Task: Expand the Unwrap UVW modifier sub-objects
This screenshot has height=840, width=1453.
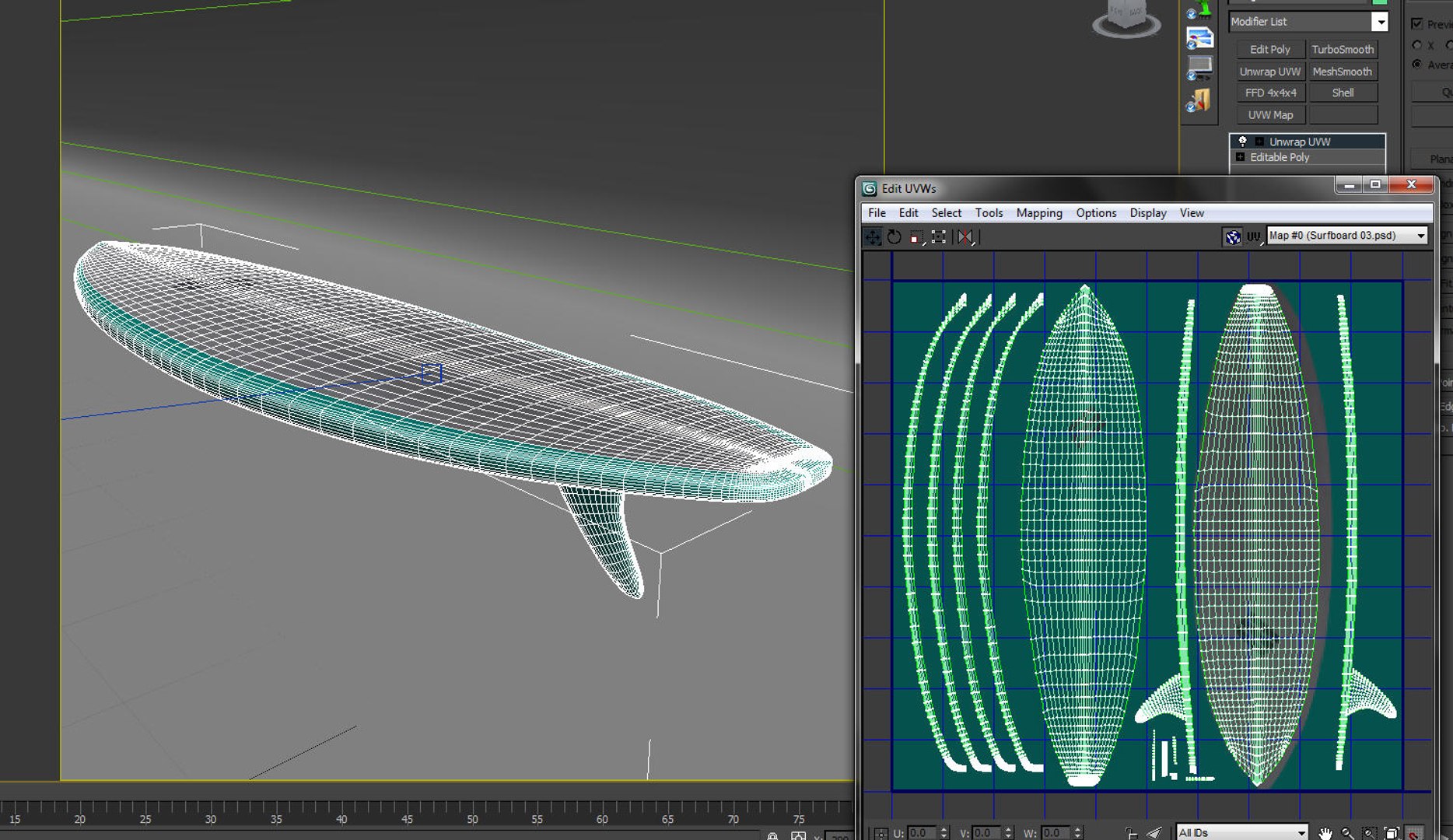Action: click(x=1259, y=142)
